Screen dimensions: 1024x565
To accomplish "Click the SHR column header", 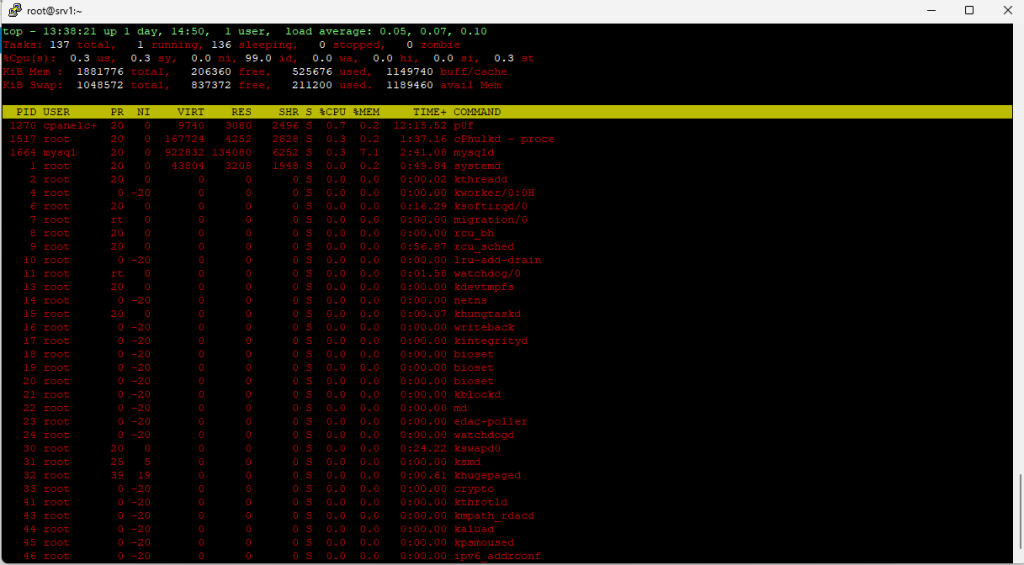I will [x=288, y=112].
